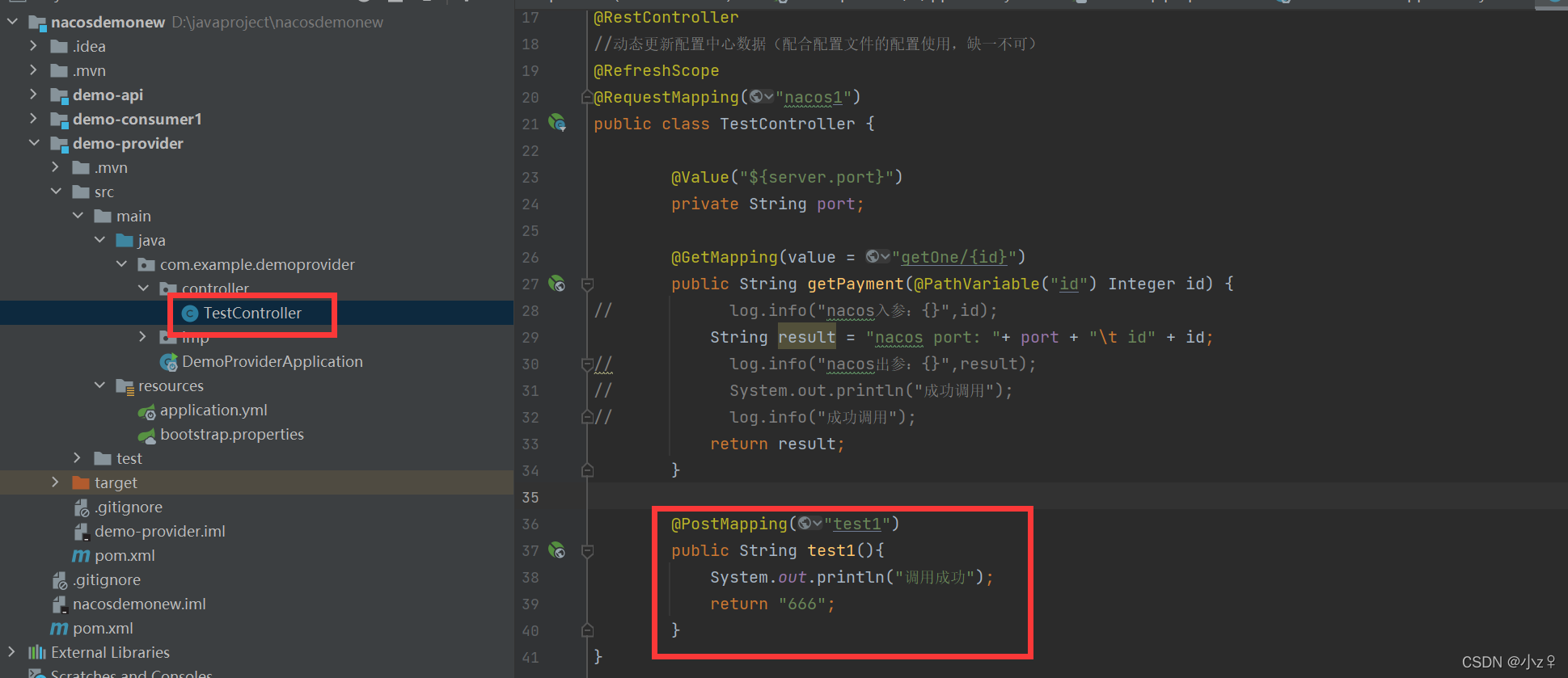Open the URL globe dropdown before "nacos1"
This screenshot has width=1568, height=678.
(x=761, y=97)
